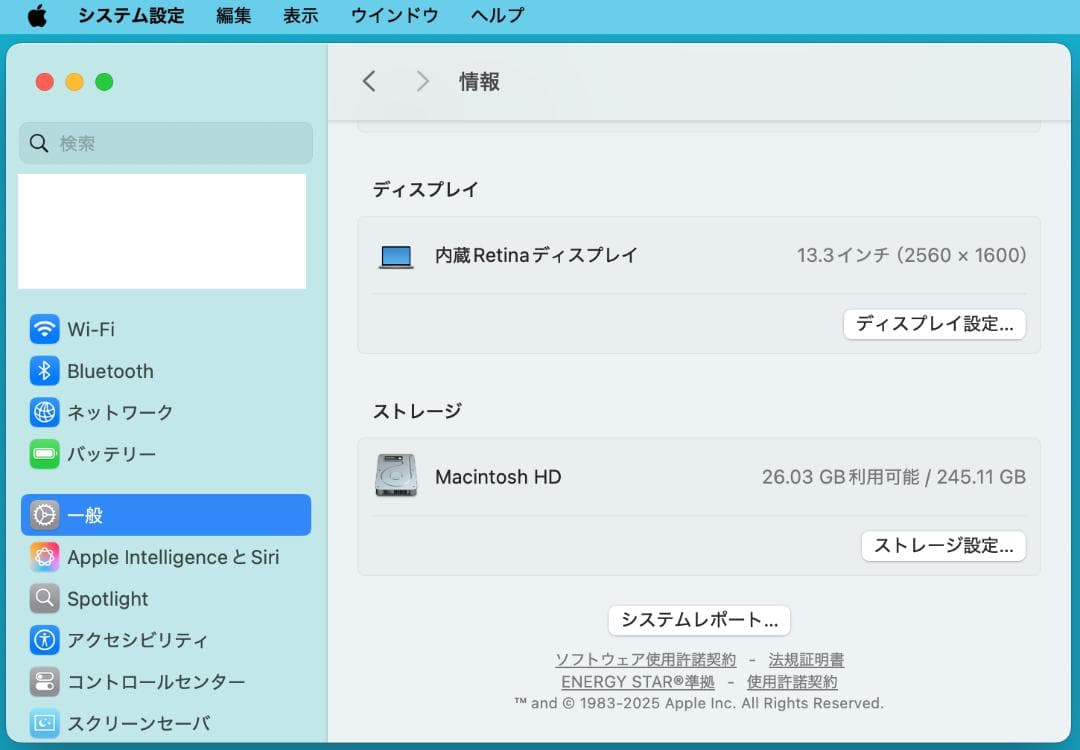Select the アクセシビリティ icon
Viewport: 1080px width, 750px height.
44,640
